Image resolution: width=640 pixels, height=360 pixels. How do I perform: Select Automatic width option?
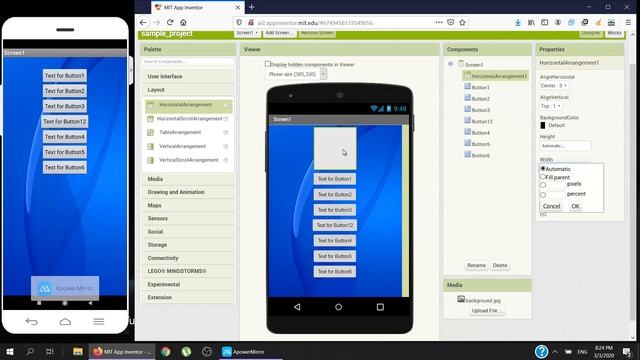(x=543, y=168)
